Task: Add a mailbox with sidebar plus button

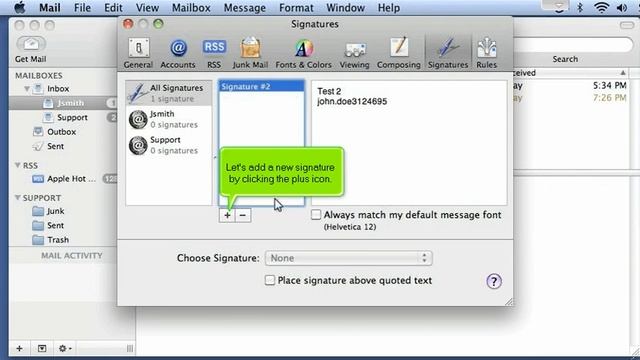Action: coord(19,349)
